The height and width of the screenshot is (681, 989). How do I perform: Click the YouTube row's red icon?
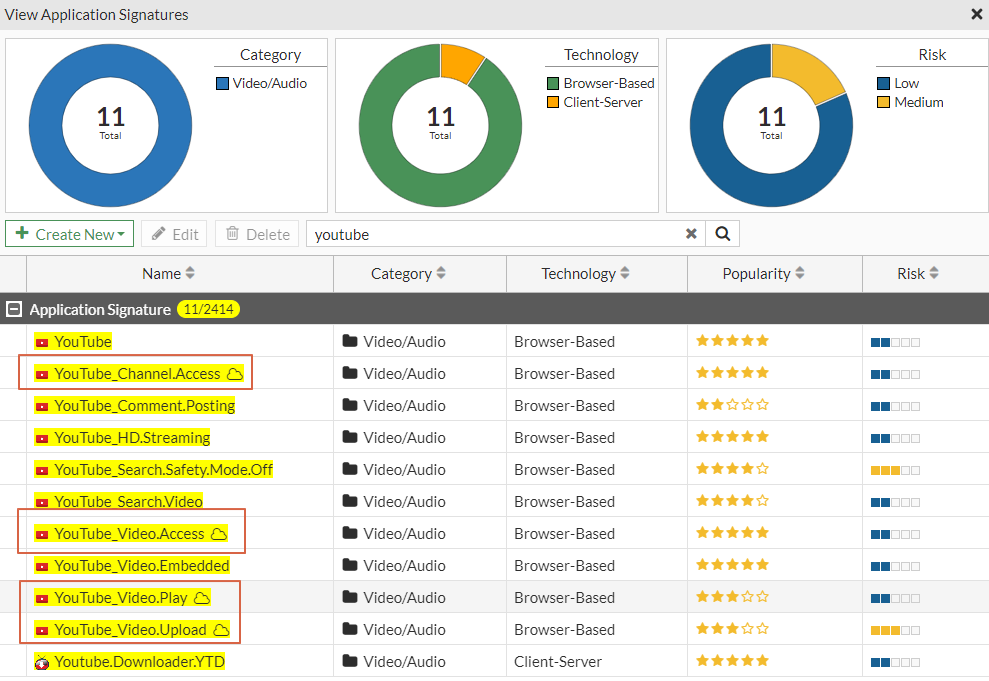pyautogui.click(x=42, y=342)
